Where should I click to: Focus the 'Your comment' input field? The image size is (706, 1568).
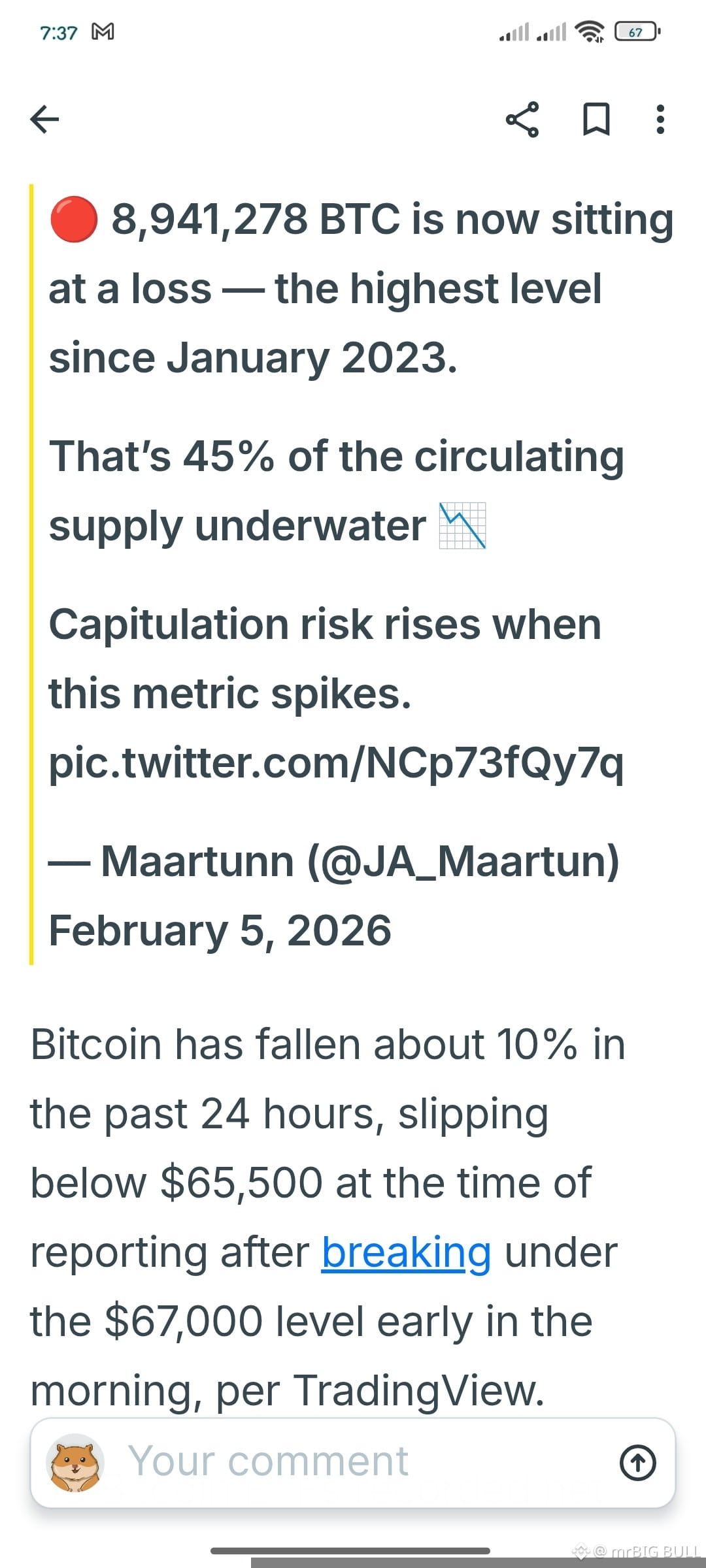click(x=352, y=1463)
